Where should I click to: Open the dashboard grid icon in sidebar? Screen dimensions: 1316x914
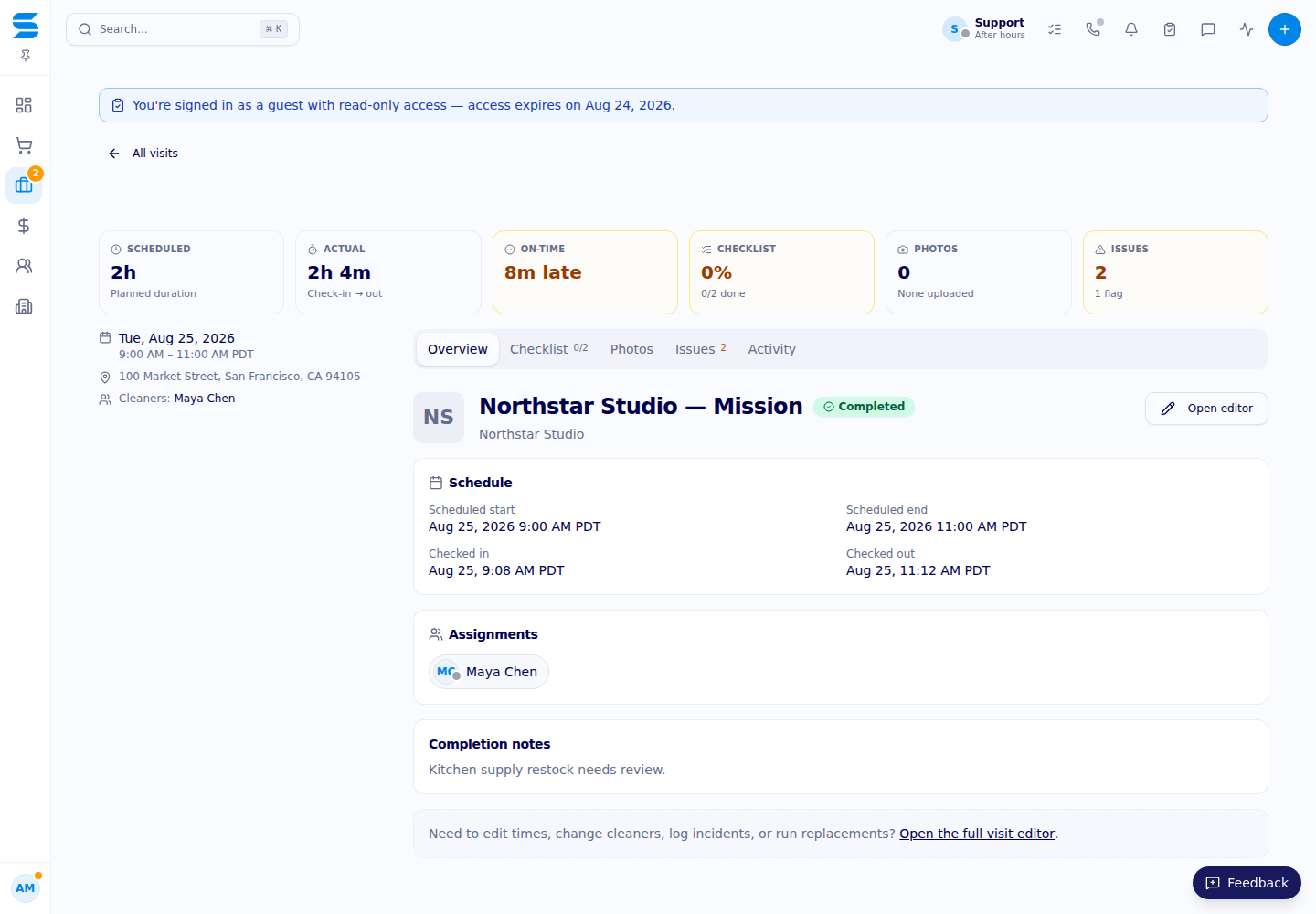click(24, 105)
